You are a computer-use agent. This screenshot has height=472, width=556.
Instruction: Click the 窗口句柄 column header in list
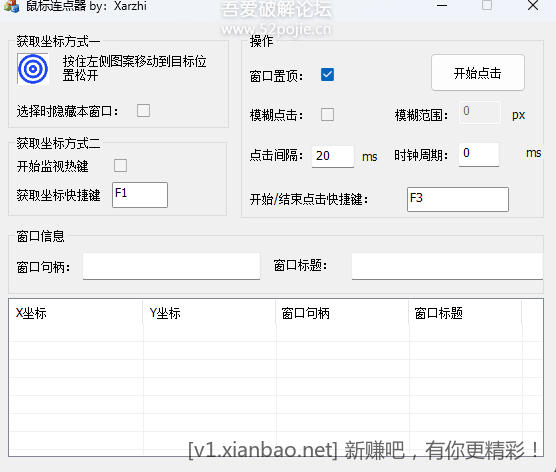342,313
